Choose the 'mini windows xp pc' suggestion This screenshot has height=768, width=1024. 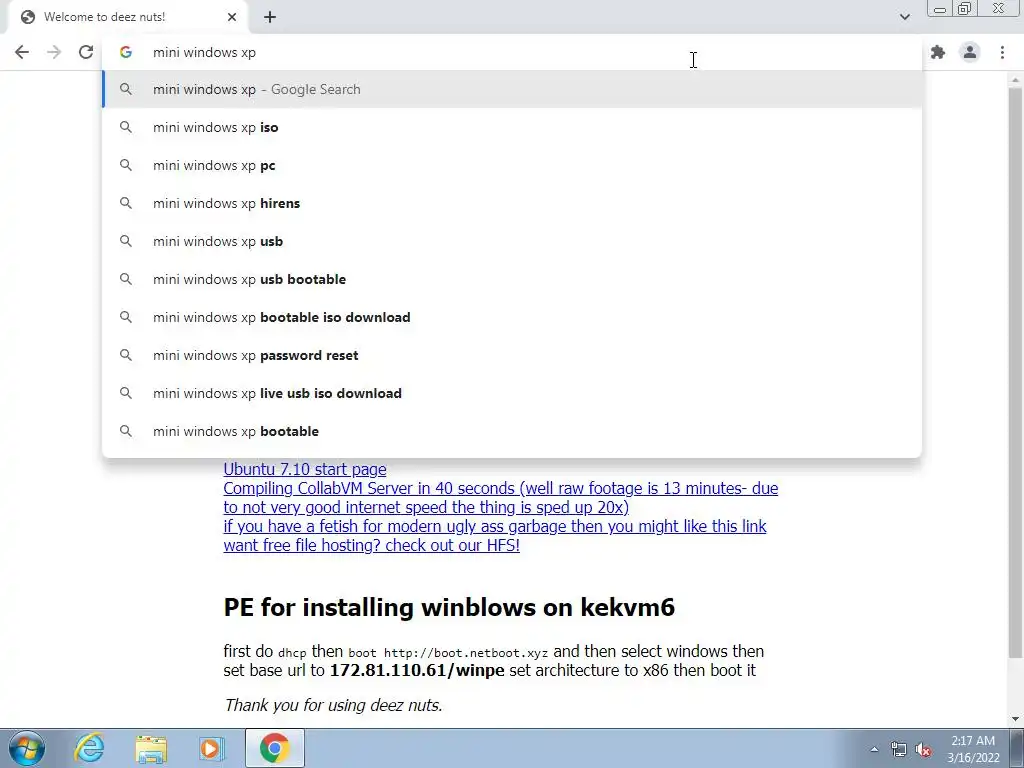(x=512, y=165)
